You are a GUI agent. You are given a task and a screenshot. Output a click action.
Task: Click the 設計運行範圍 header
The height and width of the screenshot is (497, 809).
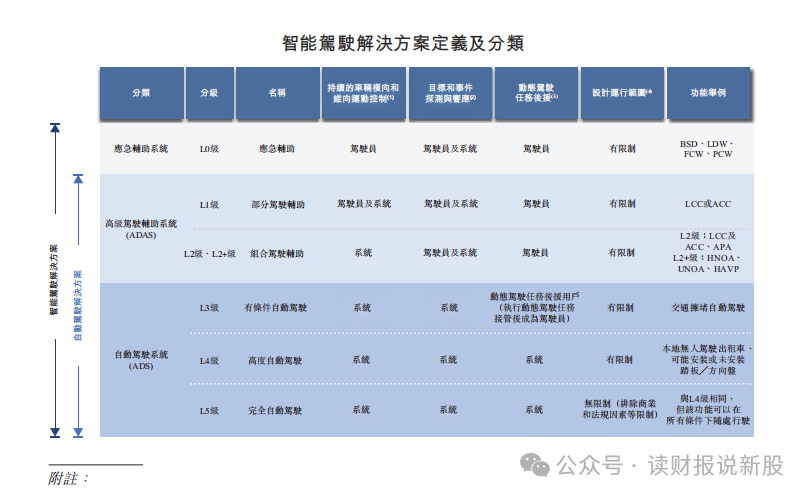point(622,93)
